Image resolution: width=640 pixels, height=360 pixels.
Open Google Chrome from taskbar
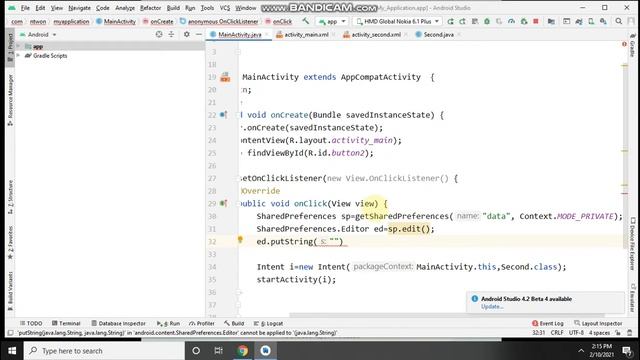tap(242, 351)
